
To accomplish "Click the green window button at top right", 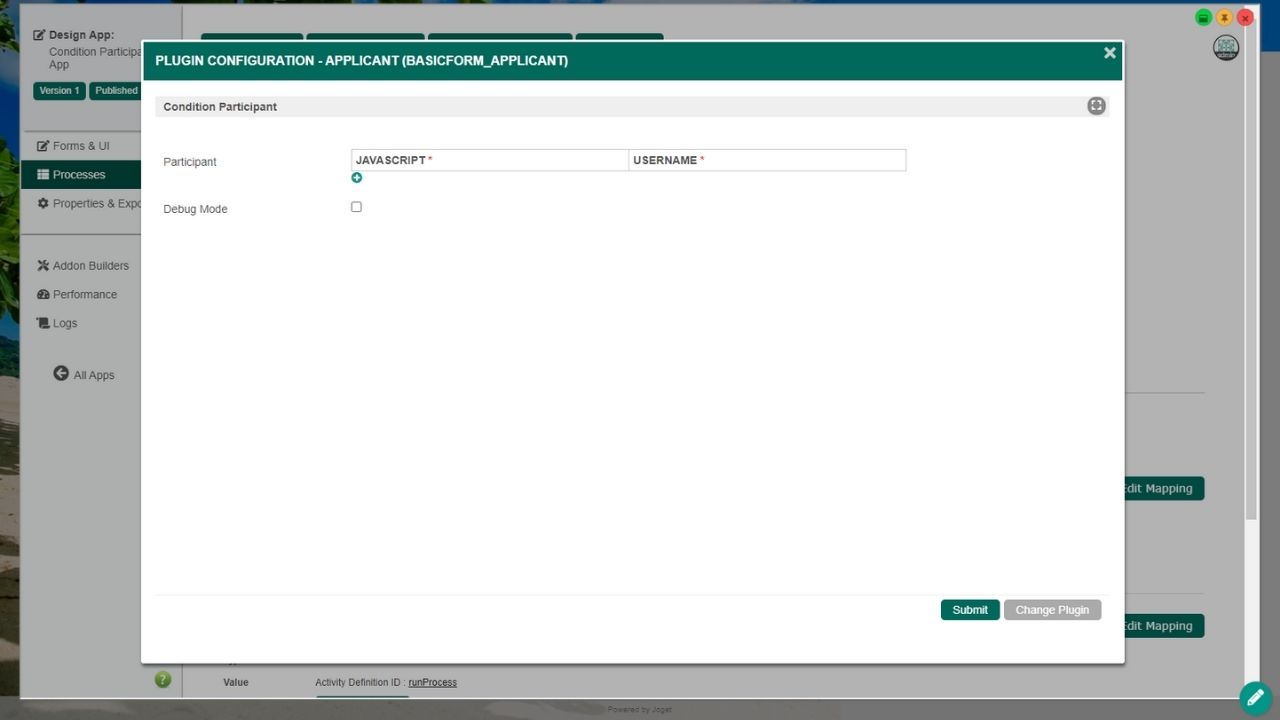I will 1203,18.
